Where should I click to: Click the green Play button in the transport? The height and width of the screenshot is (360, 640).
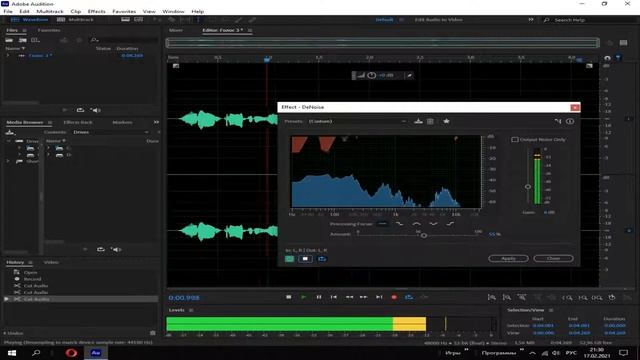pos(303,297)
